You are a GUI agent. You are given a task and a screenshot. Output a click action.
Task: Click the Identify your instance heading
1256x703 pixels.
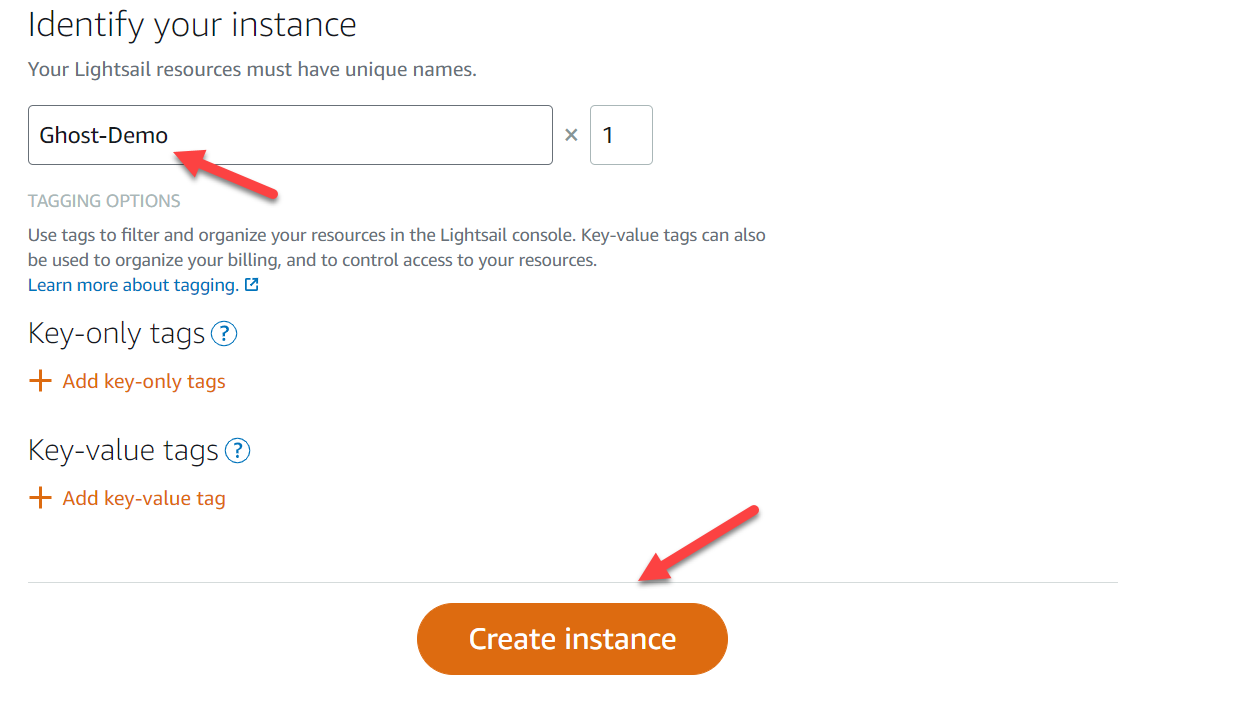(x=192, y=24)
